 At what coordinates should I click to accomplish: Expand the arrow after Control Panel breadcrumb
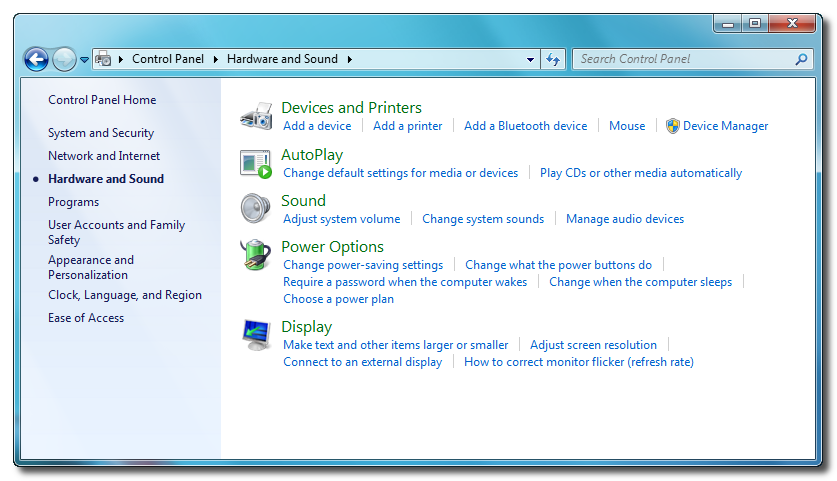point(216,59)
